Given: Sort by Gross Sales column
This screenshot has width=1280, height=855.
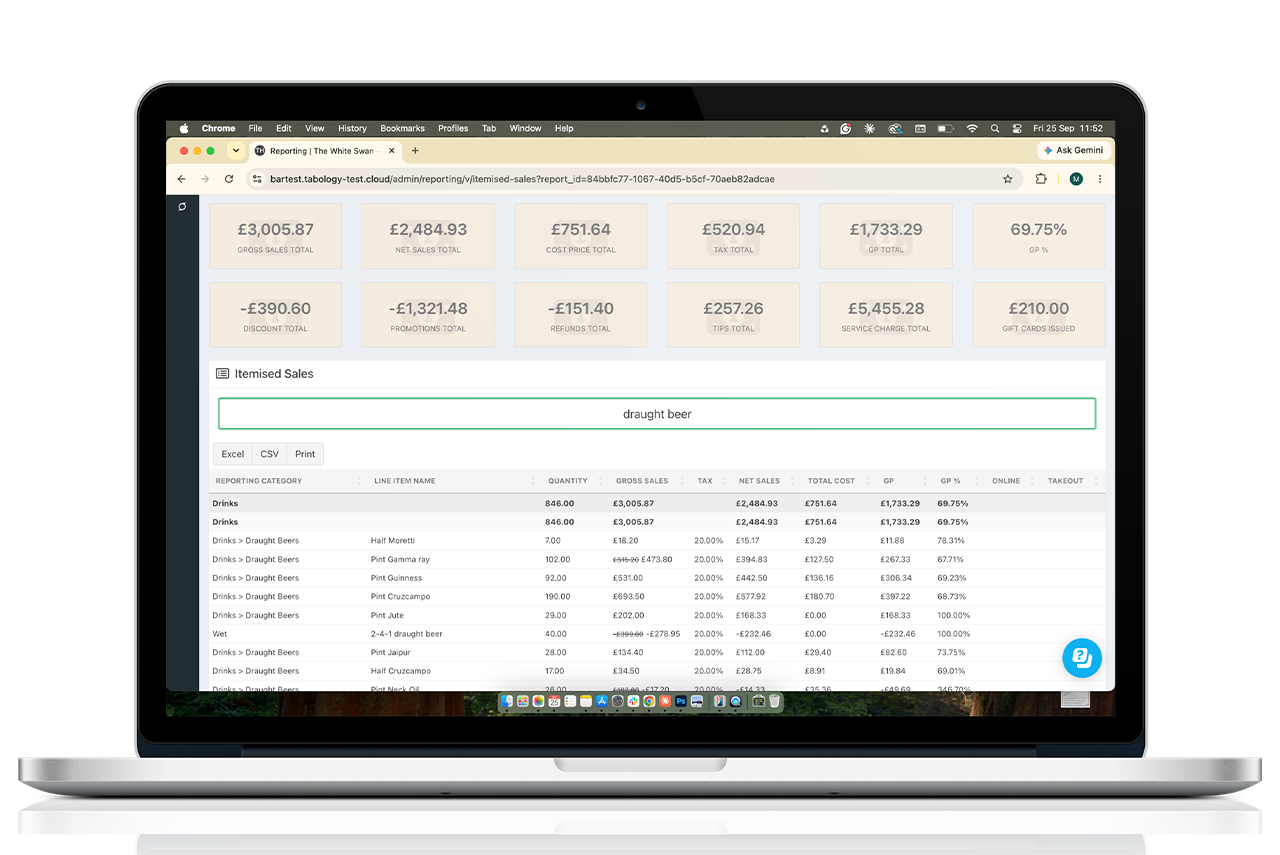Looking at the screenshot, I should click(x=642, y=481).
